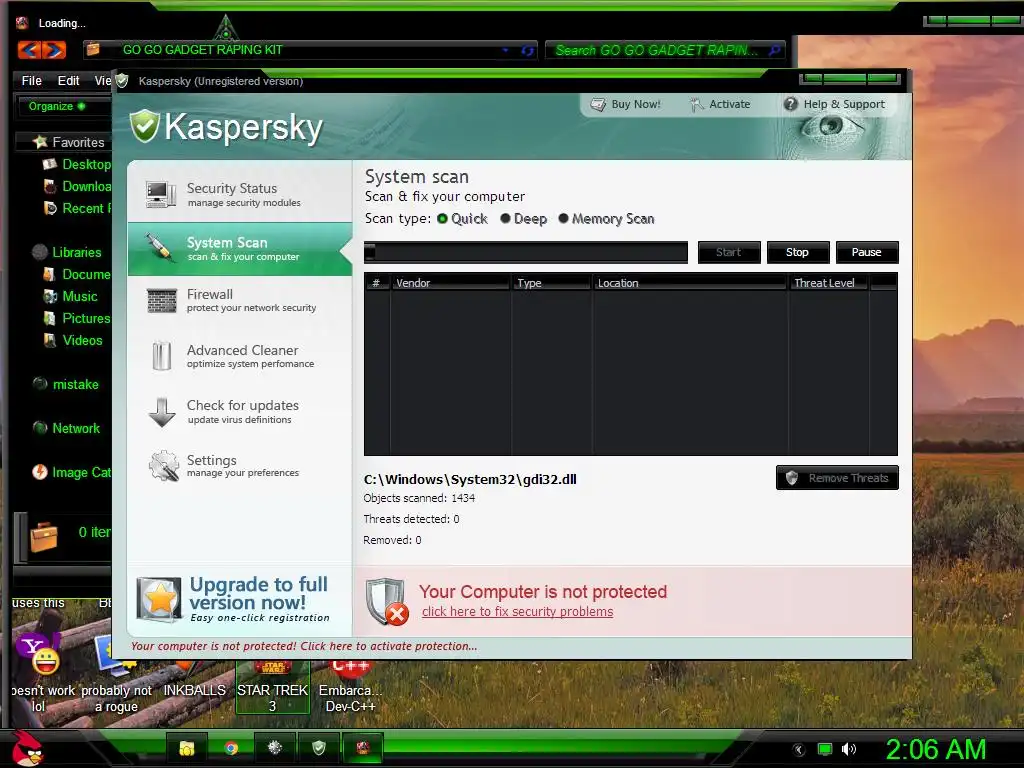This screenshot has width=1024, height=768.
Task: Open Embarcadero Dev-C++ desktop icon
Action: [x=350, y=686]
